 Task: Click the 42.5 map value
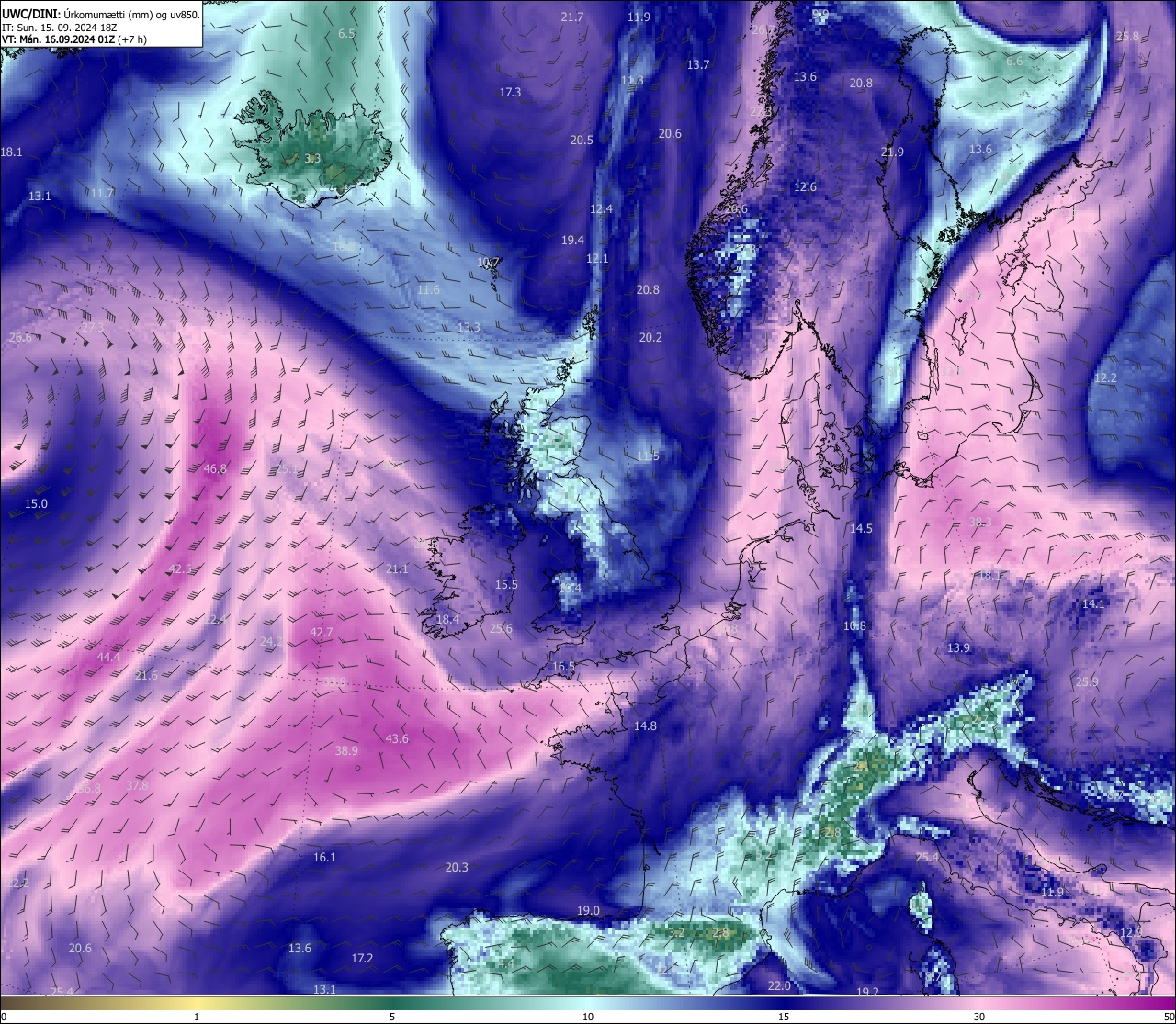180,568
